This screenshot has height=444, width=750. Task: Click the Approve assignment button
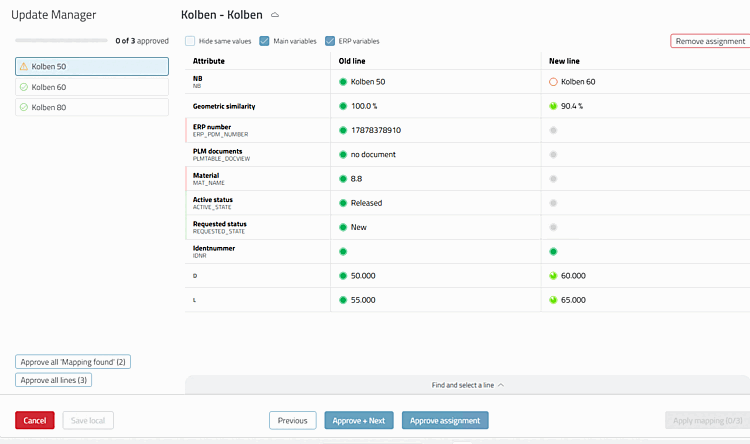pos(445,421)
